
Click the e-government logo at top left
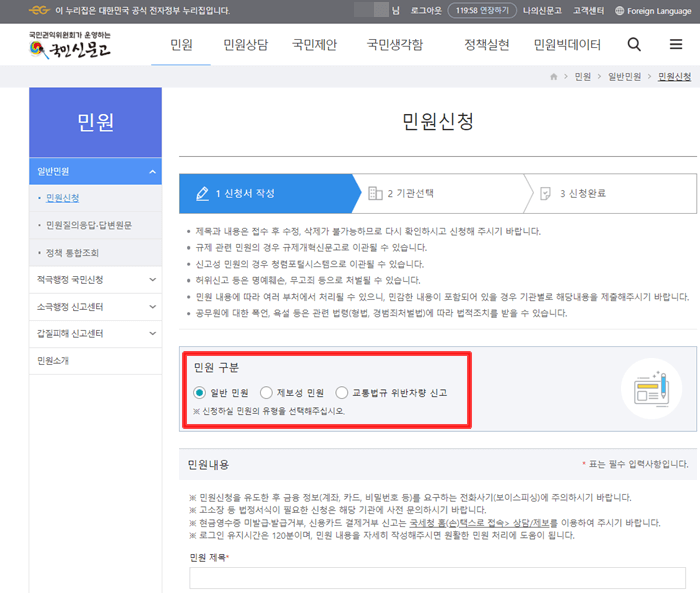[x=39, y=10]
